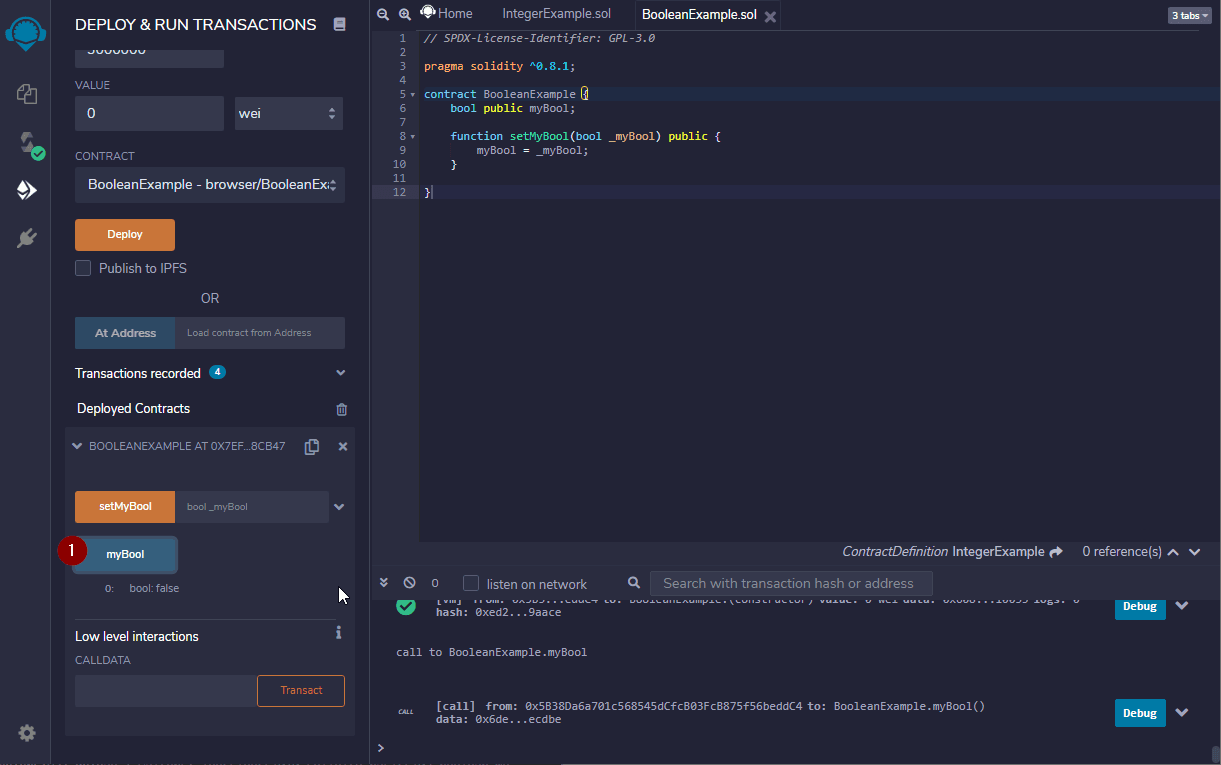Enable the Publish to IPFS checkbox
Screen dimensions: 1221x765
click(83, 268)
